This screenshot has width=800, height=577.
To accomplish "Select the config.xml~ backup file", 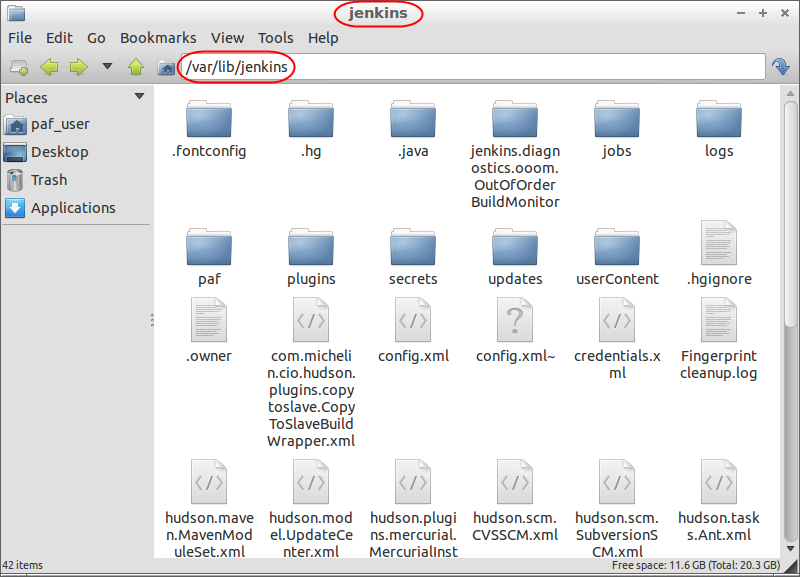I will [515, 331].
